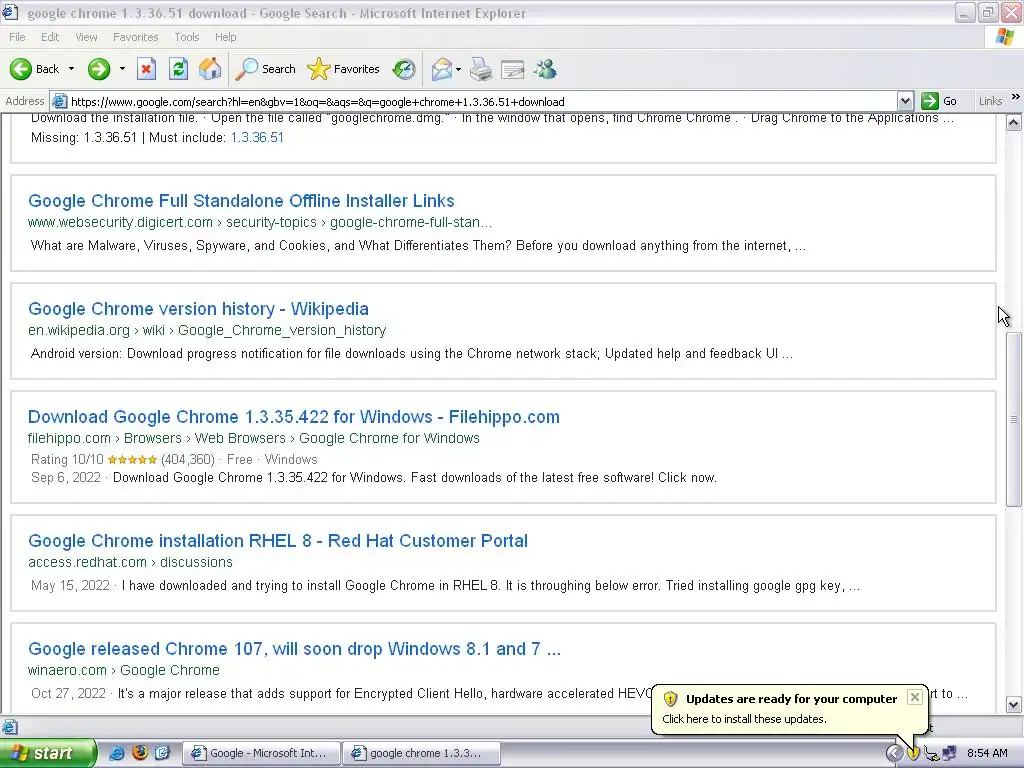Image resolution: width=1024 pixels, height=768 pixels.
Task: Click the IE page icon in status bar
Action: click(x=10, y=726)
